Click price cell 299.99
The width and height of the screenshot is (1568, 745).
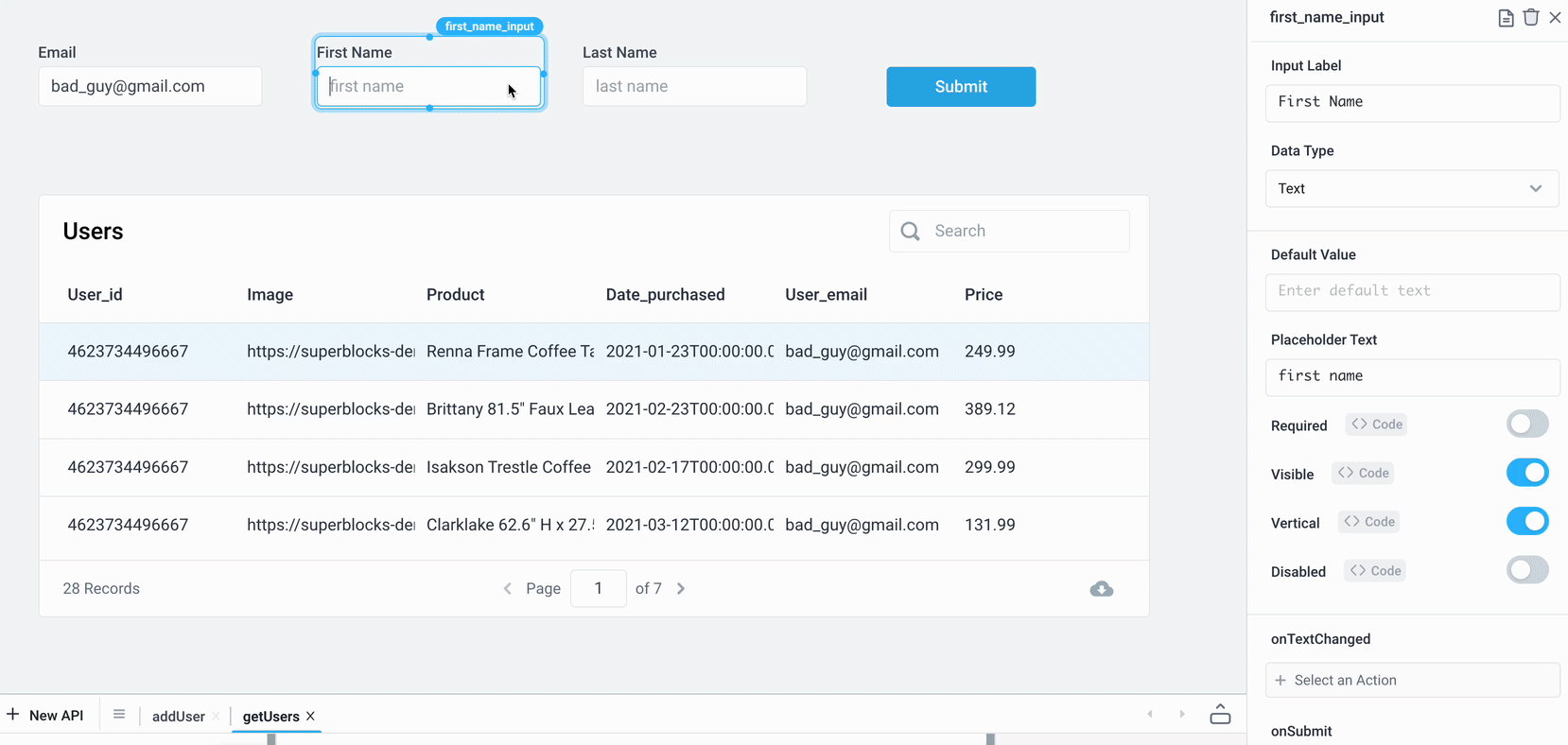(x=990, y=467)
